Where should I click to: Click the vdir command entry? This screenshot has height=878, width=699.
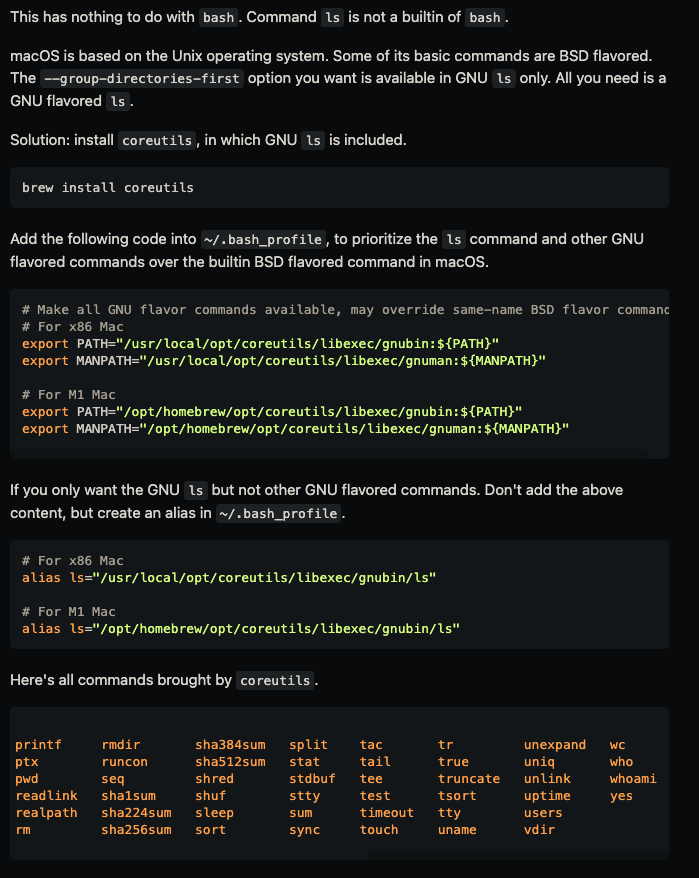pyautogui.click(x=539, y=830)
